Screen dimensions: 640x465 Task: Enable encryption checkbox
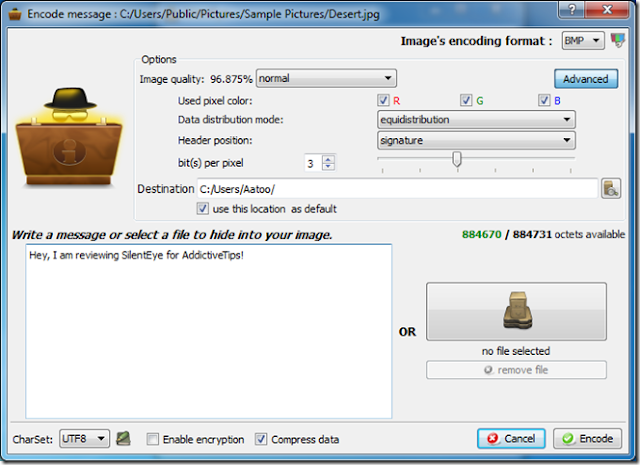tap(153, 439)
